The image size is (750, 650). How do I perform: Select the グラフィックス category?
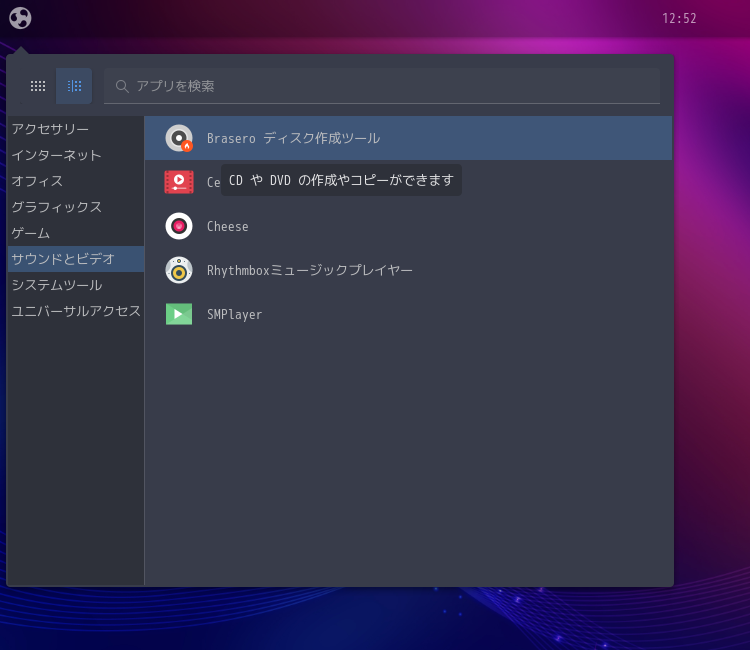pos(76,207)
